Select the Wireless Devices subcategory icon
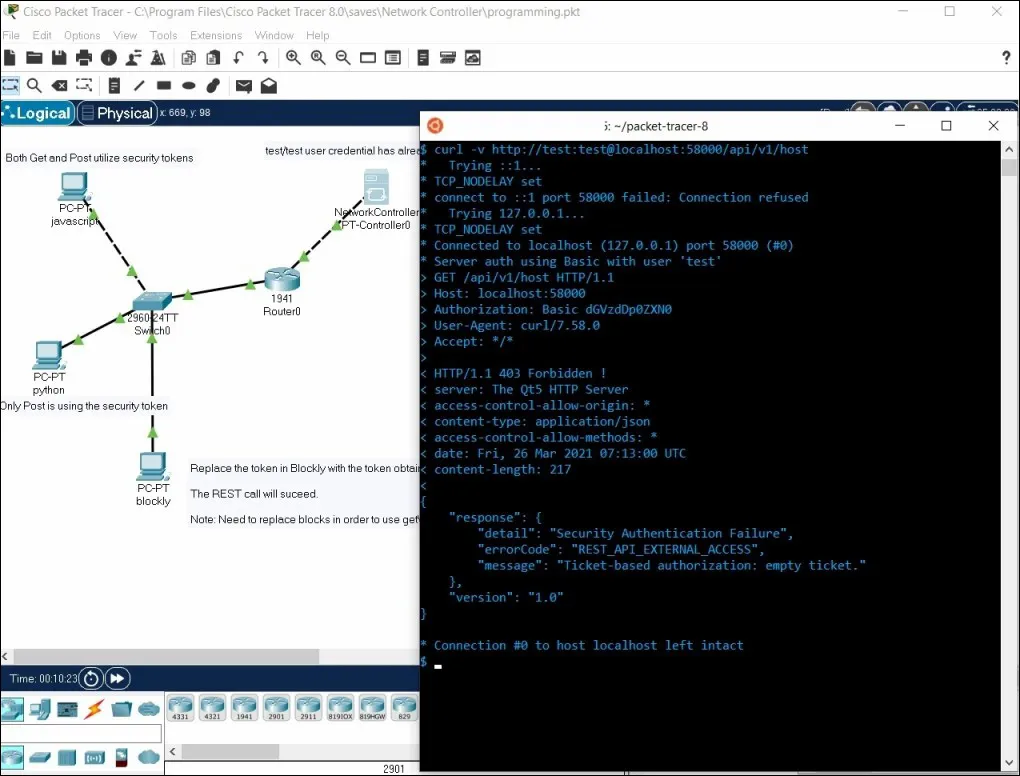 click(94, 756)
